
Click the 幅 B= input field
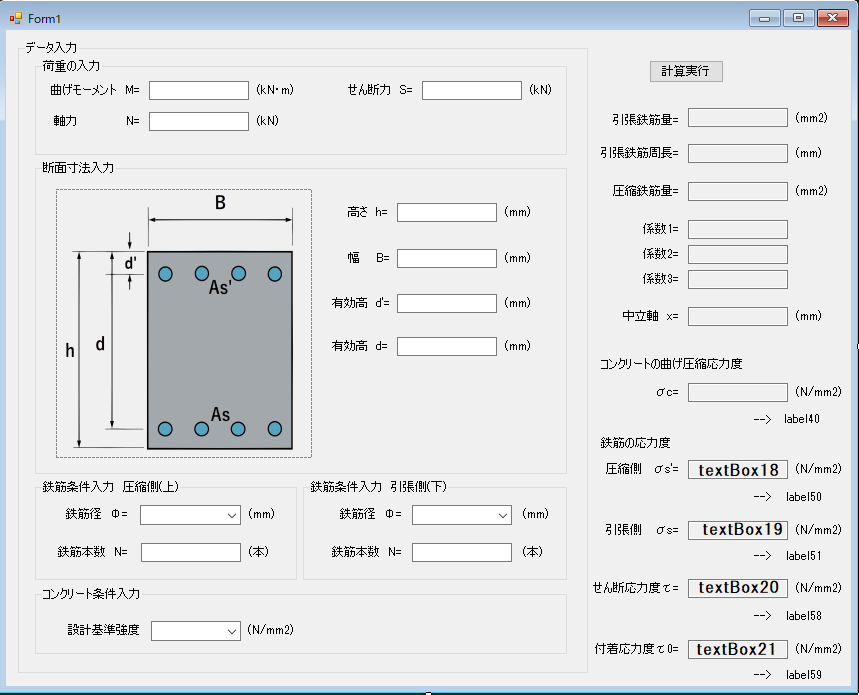447,259
